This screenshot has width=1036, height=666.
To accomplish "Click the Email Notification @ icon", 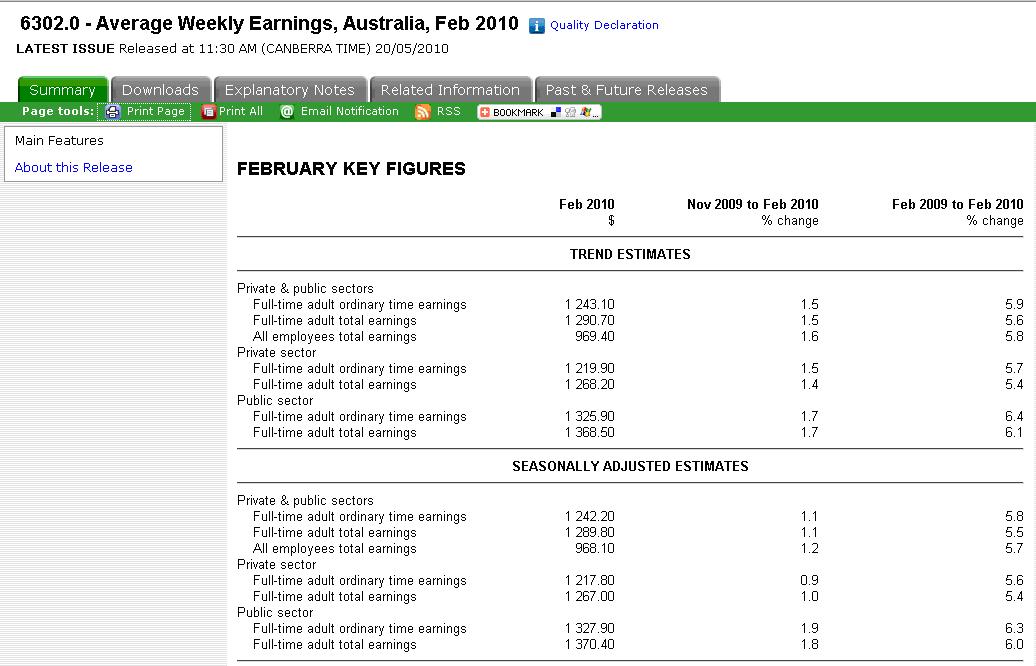I will (x=287, y=112).
